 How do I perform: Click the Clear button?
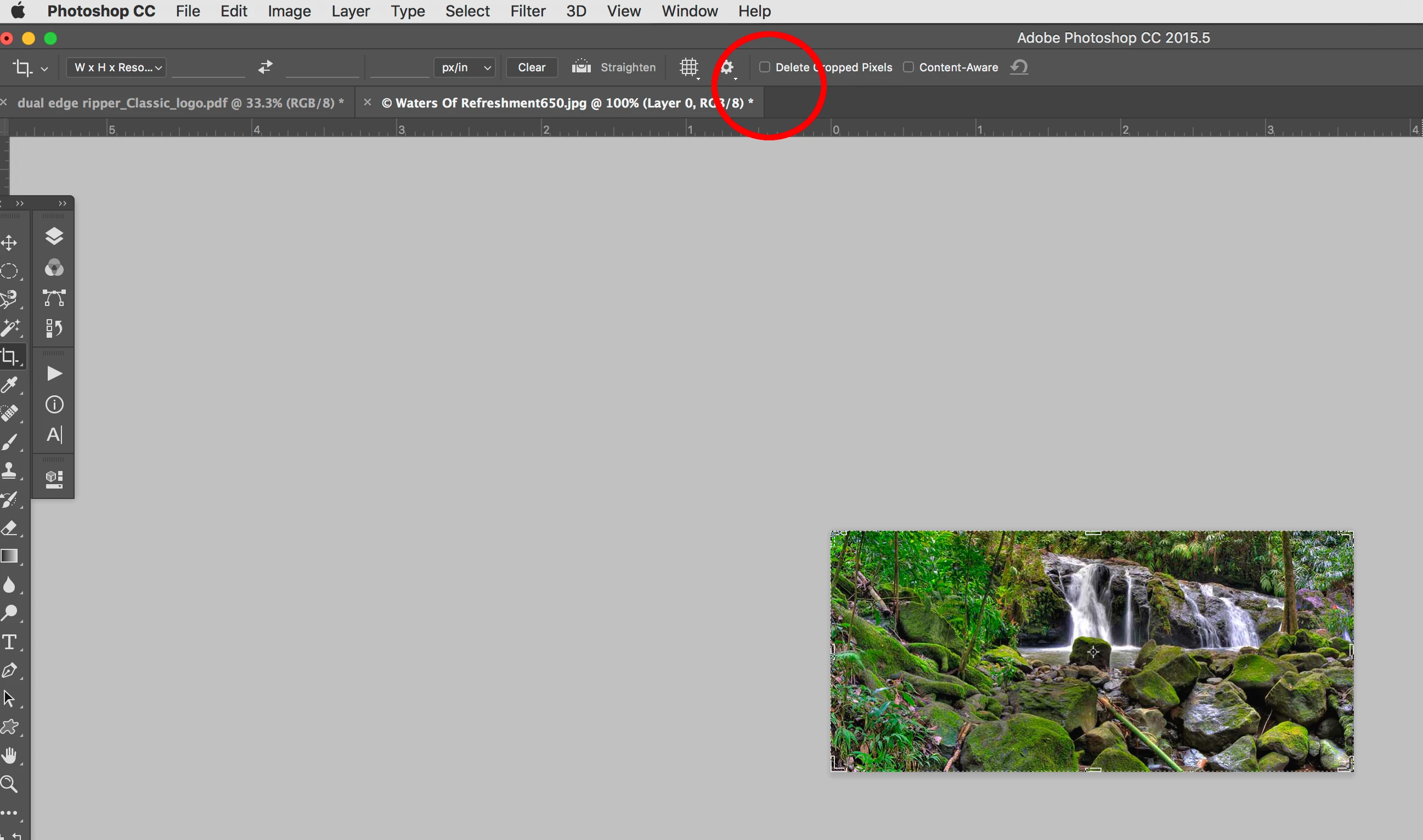(531, 67)
